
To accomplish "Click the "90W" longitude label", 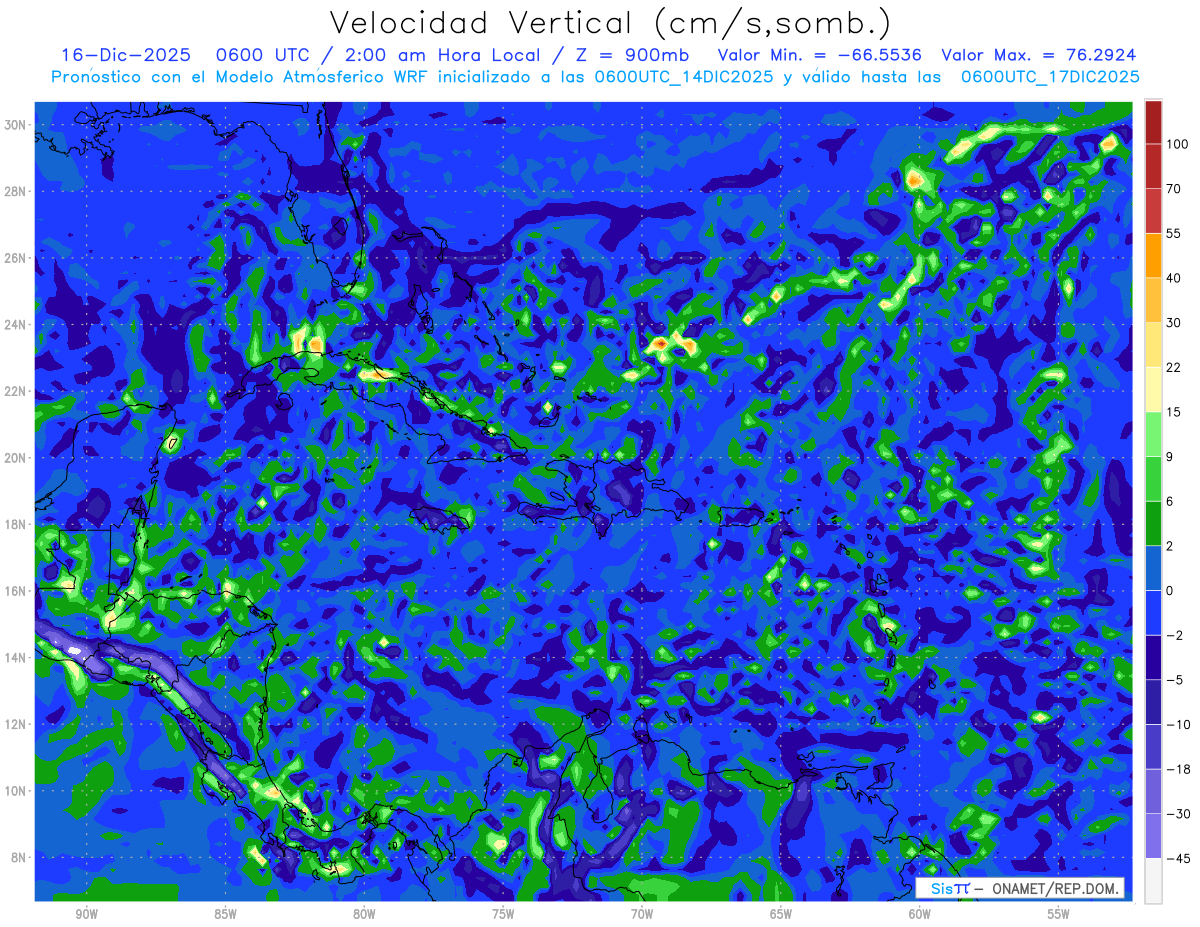I will 86,914.
